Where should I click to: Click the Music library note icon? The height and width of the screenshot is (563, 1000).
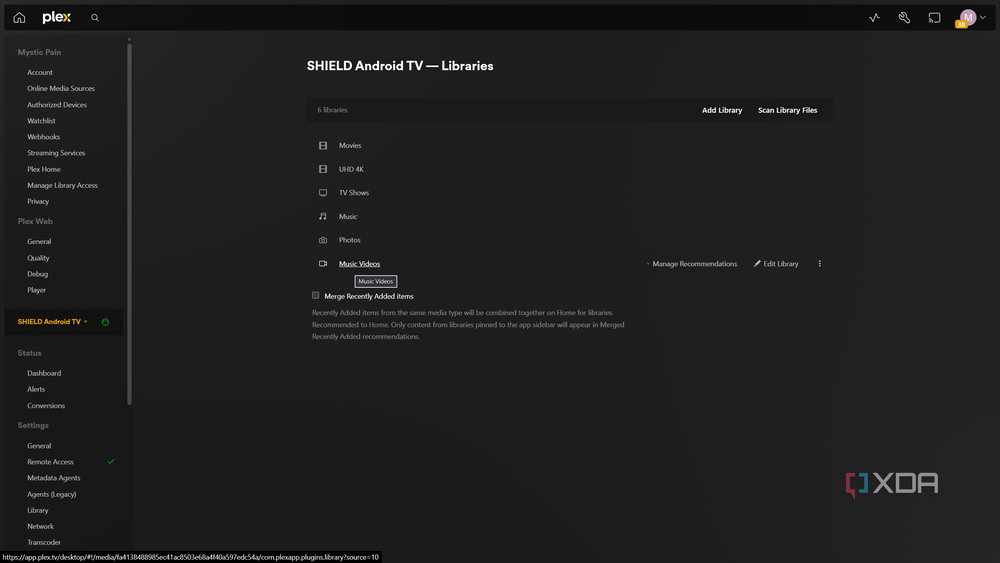click(323, 216)
